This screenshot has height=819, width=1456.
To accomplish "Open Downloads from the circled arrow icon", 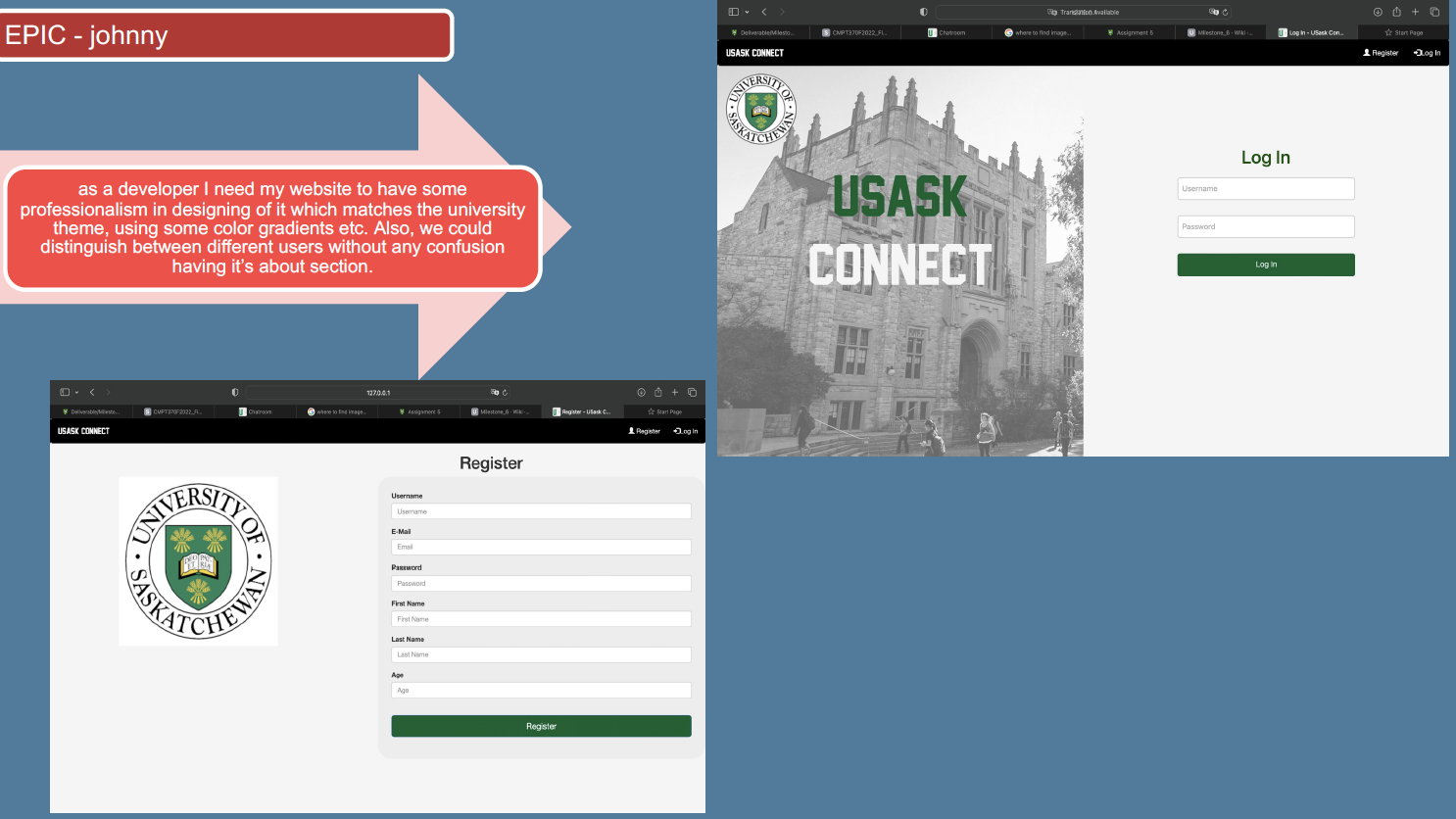I will 1380,11.
